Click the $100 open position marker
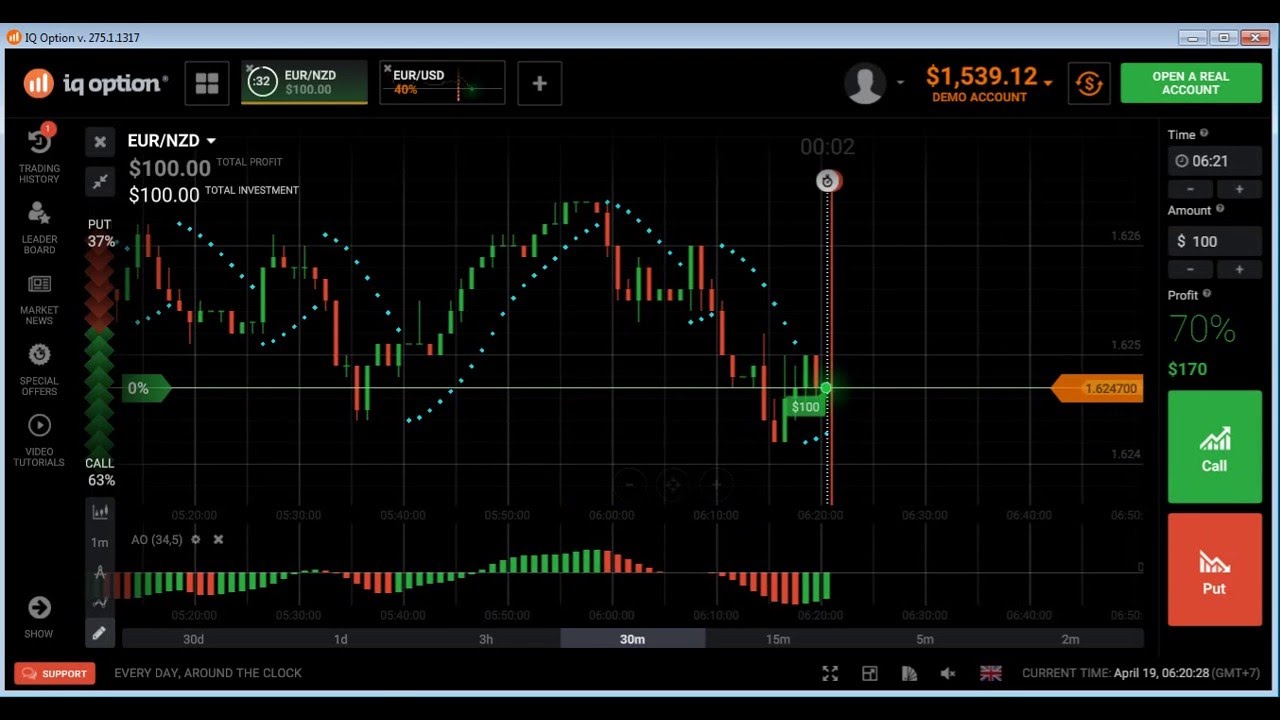Image resolution: width=1280 pixels, height=720 pixels. pyautogui.click(x=805, y=407)
